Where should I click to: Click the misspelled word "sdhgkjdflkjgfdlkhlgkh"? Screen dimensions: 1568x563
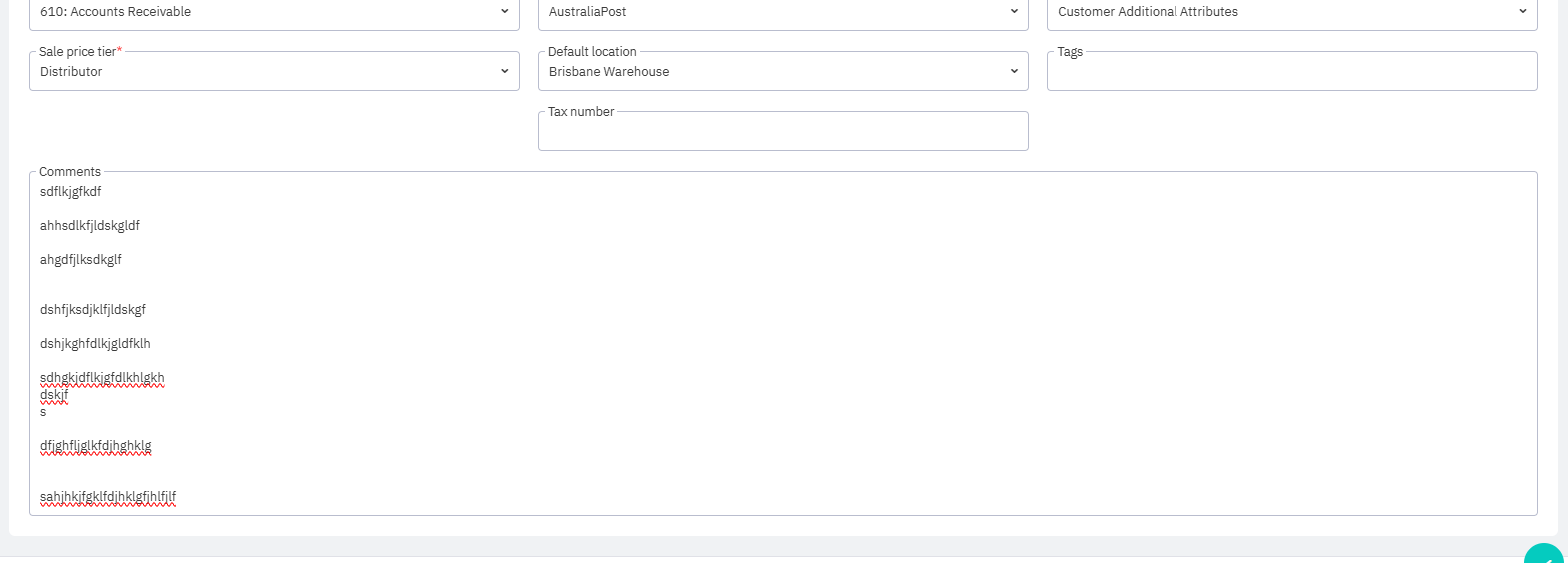pos(102,378)
